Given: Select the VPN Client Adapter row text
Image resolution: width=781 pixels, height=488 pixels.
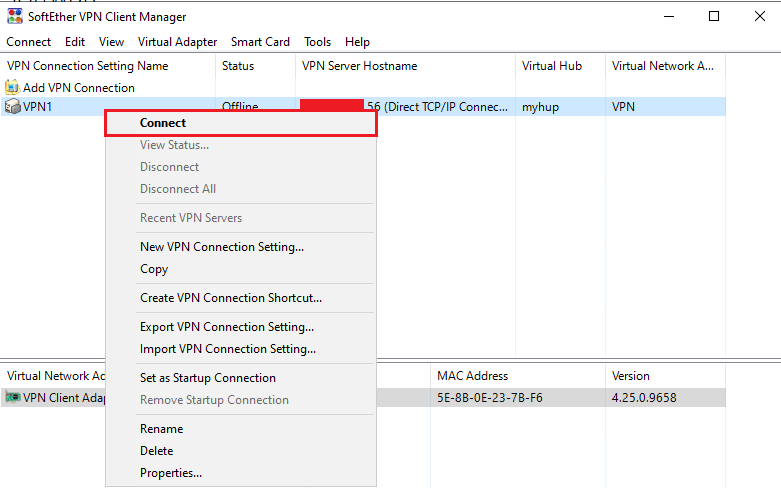Looking at the screenshot, I should tap(64, 398).
